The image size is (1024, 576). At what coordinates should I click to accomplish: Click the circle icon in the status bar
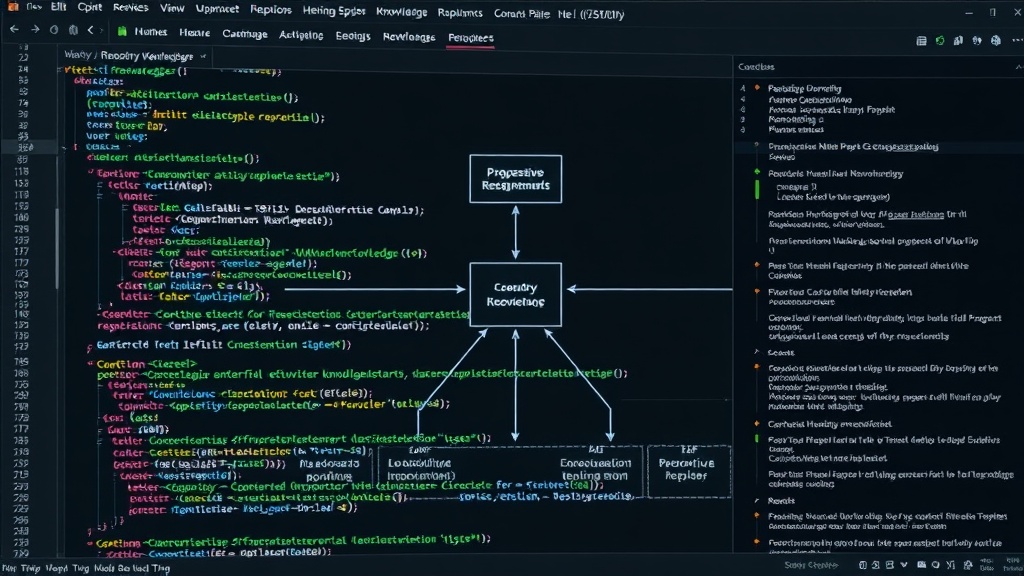[936, 565]
